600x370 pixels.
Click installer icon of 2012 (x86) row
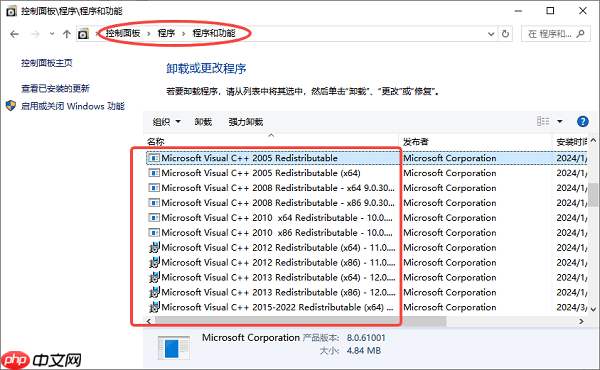coord(154,262)
